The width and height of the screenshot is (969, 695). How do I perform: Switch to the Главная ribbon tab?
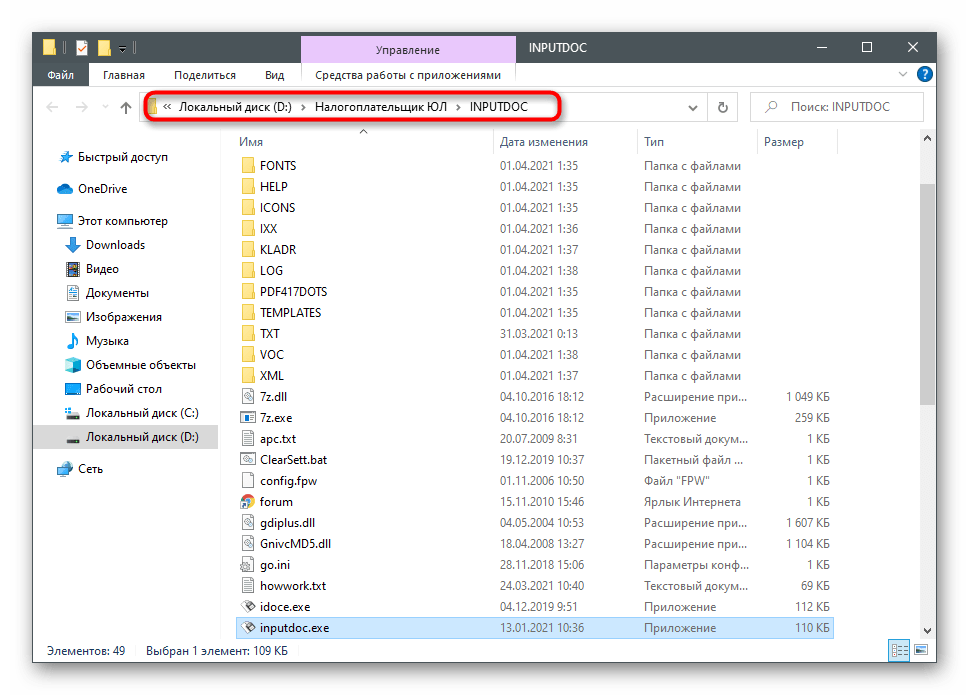[x=124, y=75]
